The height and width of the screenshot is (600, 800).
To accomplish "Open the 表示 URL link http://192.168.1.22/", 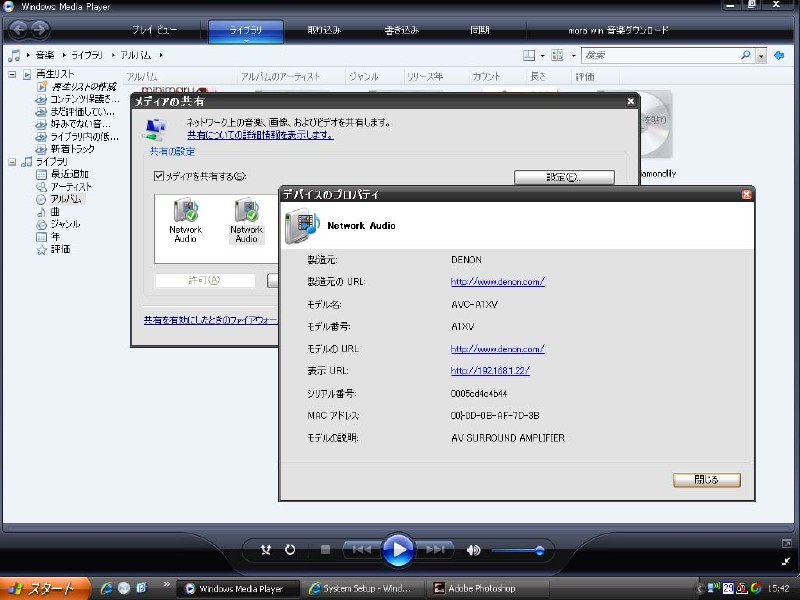I will click(490, 371).
